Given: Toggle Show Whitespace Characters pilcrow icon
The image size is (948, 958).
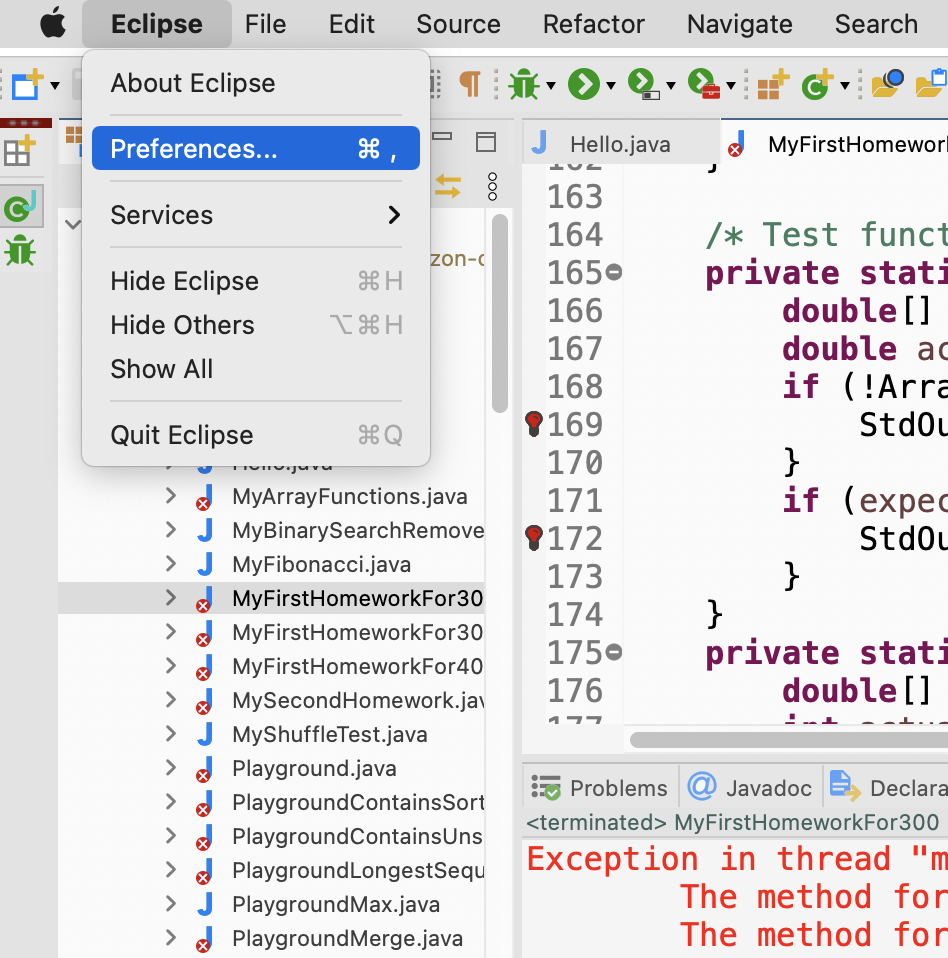Looking at the screenshot, I should [469, 84].
